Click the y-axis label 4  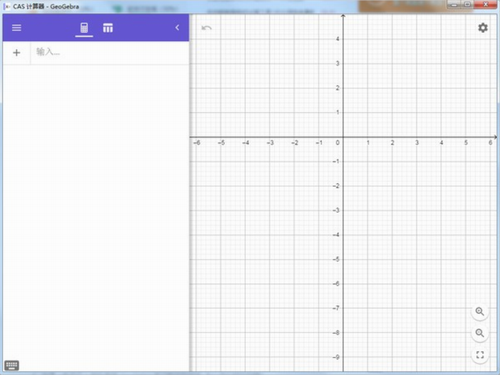coord(337,39)
